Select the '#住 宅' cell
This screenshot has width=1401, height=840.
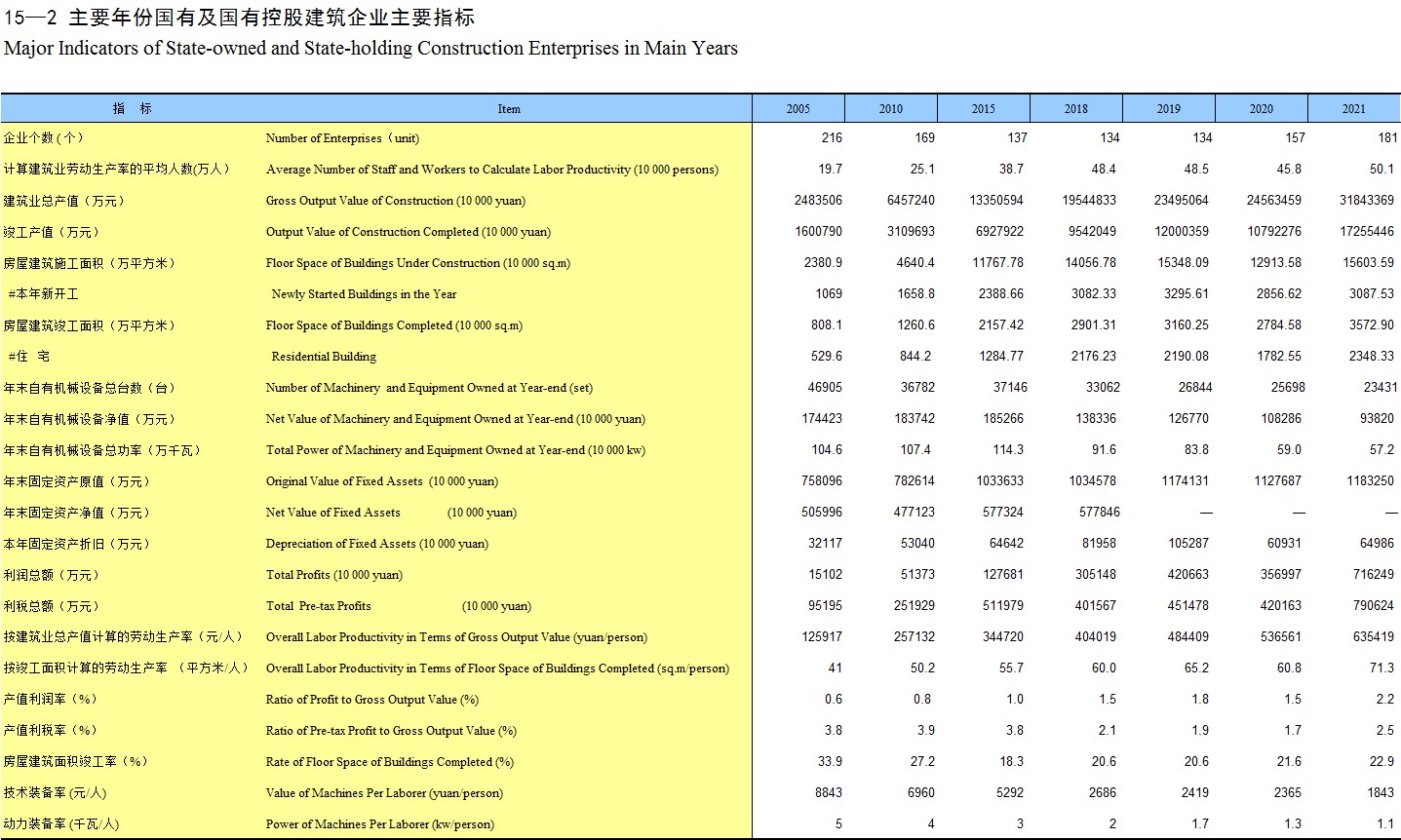point(29,357)
